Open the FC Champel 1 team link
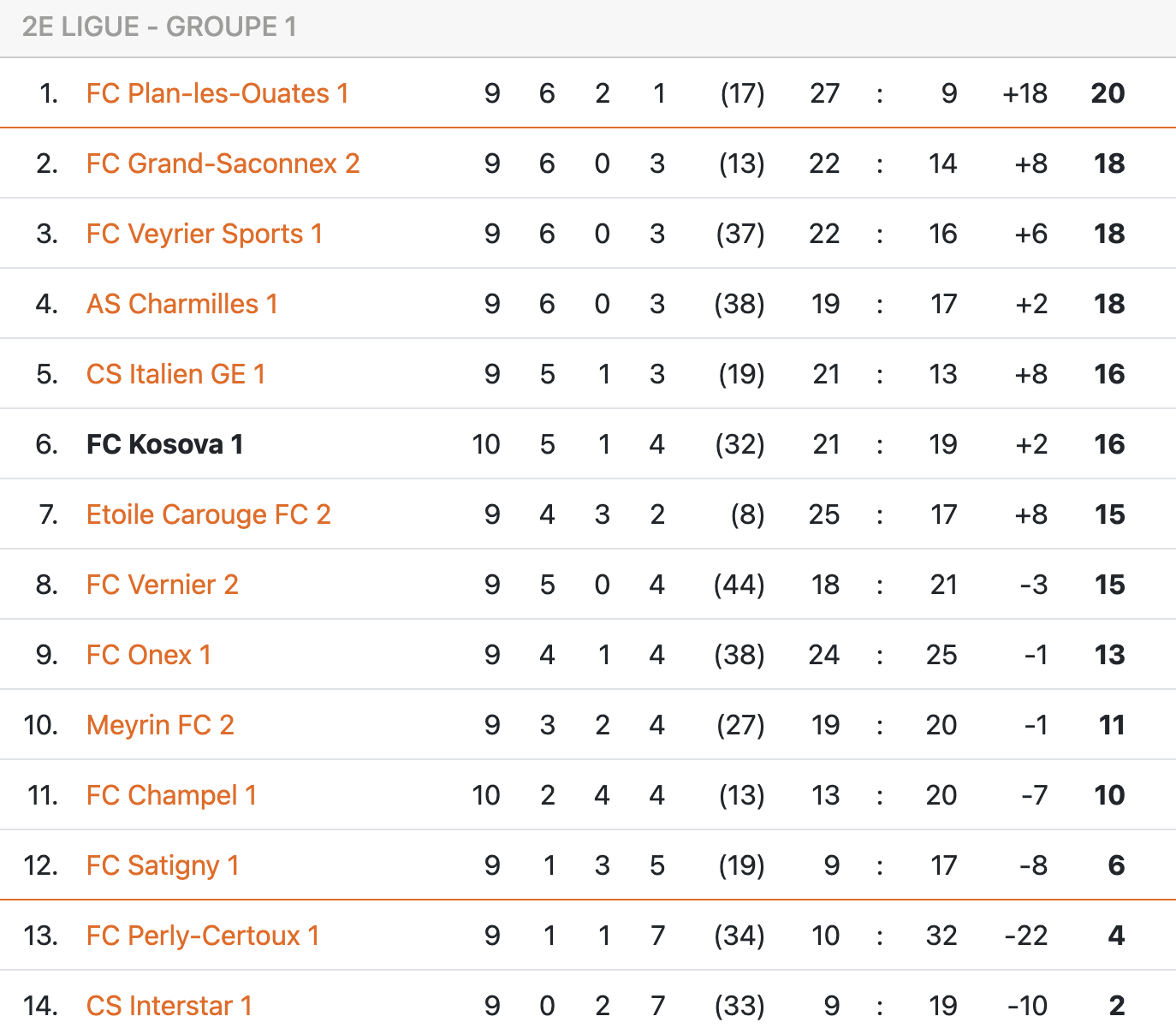Viewport: 1176px width, 1034px height. point(171,795)
